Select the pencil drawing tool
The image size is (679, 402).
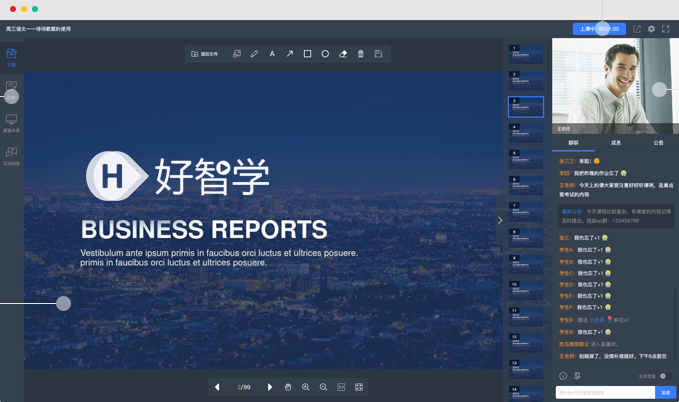(x=254, y=54)
